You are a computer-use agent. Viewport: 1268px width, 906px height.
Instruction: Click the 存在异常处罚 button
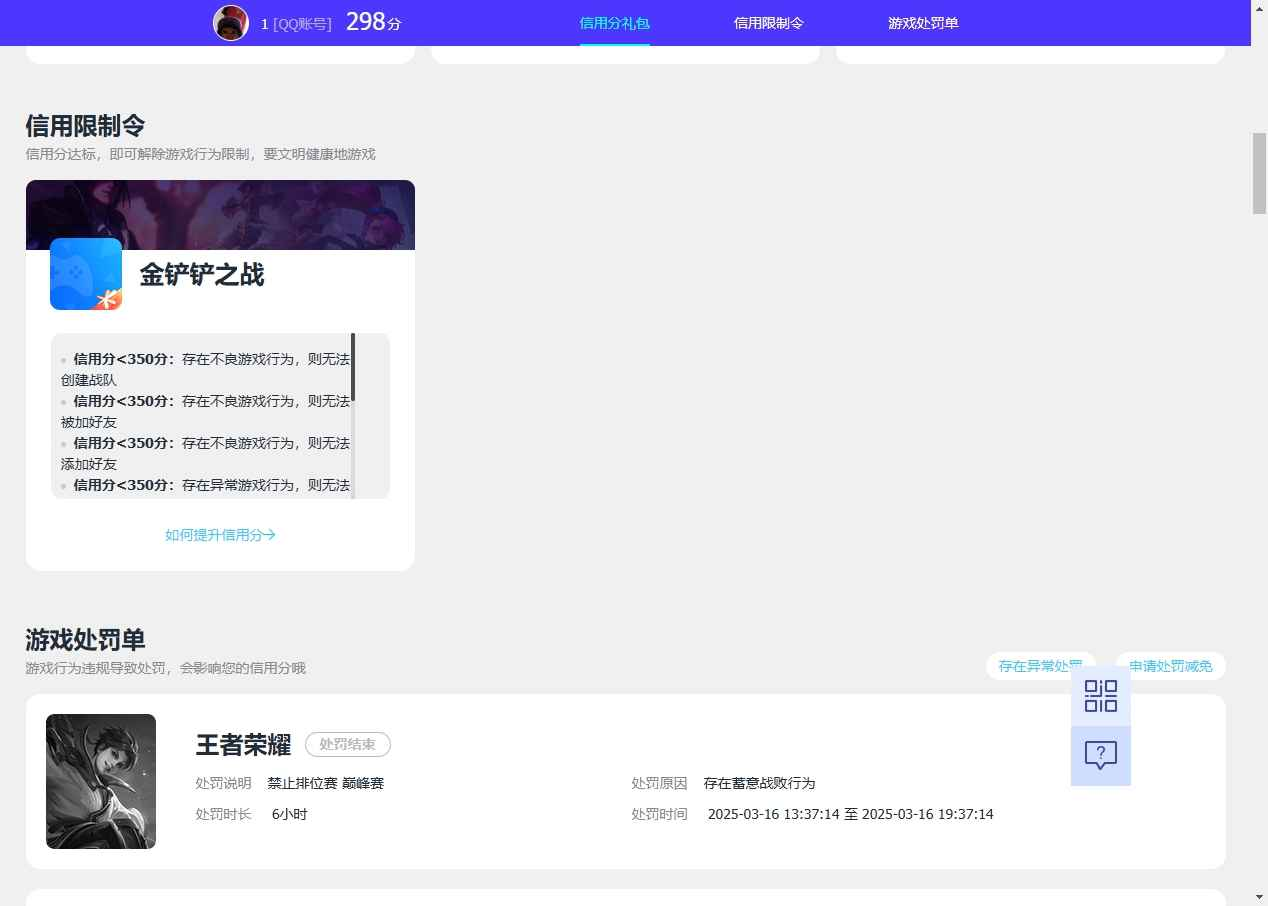[x=1040, y=666]
